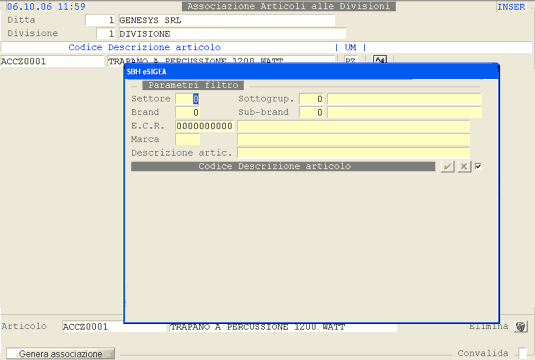Click into the Brand number field
Screen dimensions: 535x360
coord(187,112)
